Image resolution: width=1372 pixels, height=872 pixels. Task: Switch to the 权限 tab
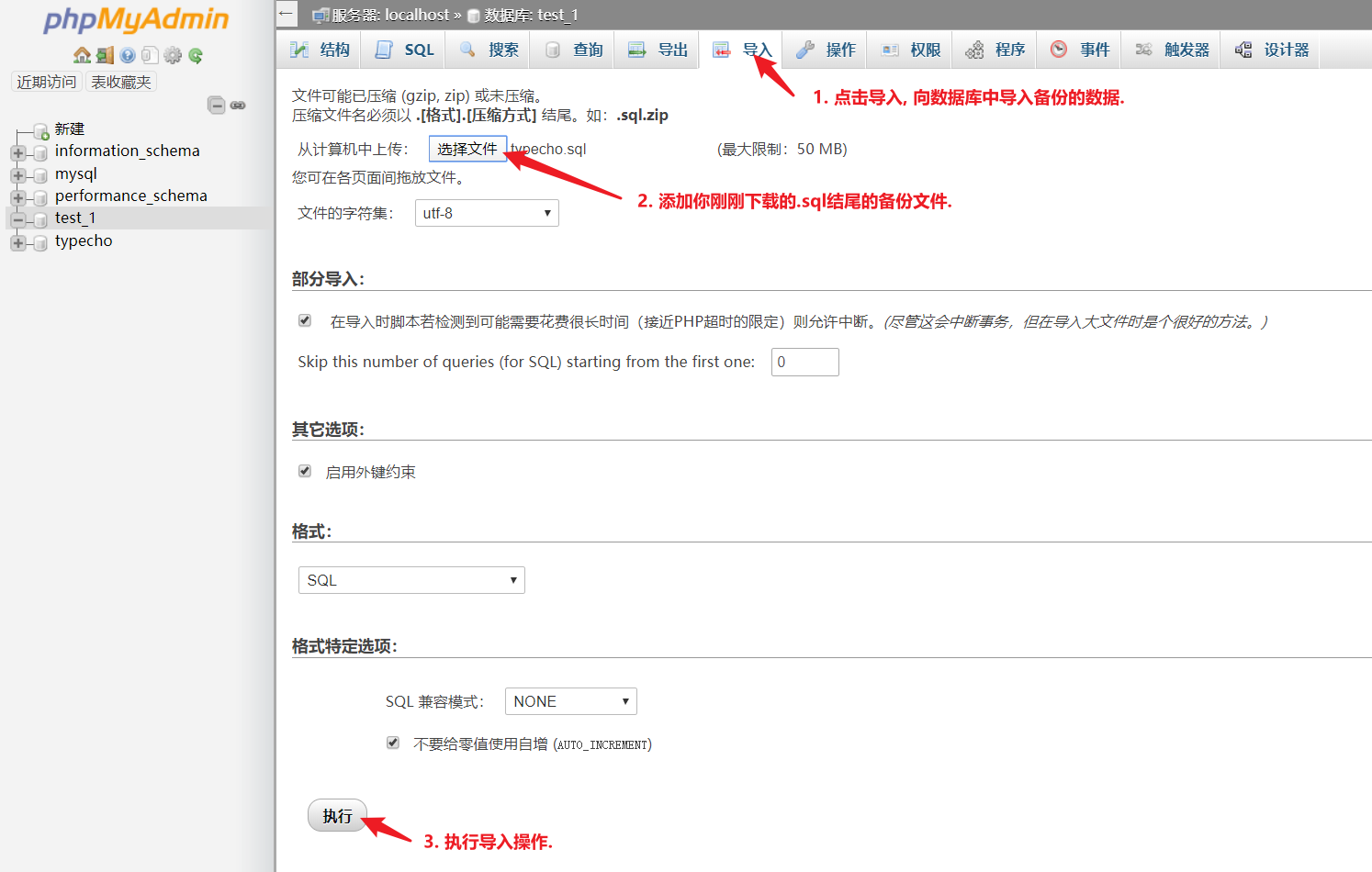pos(911,50)
